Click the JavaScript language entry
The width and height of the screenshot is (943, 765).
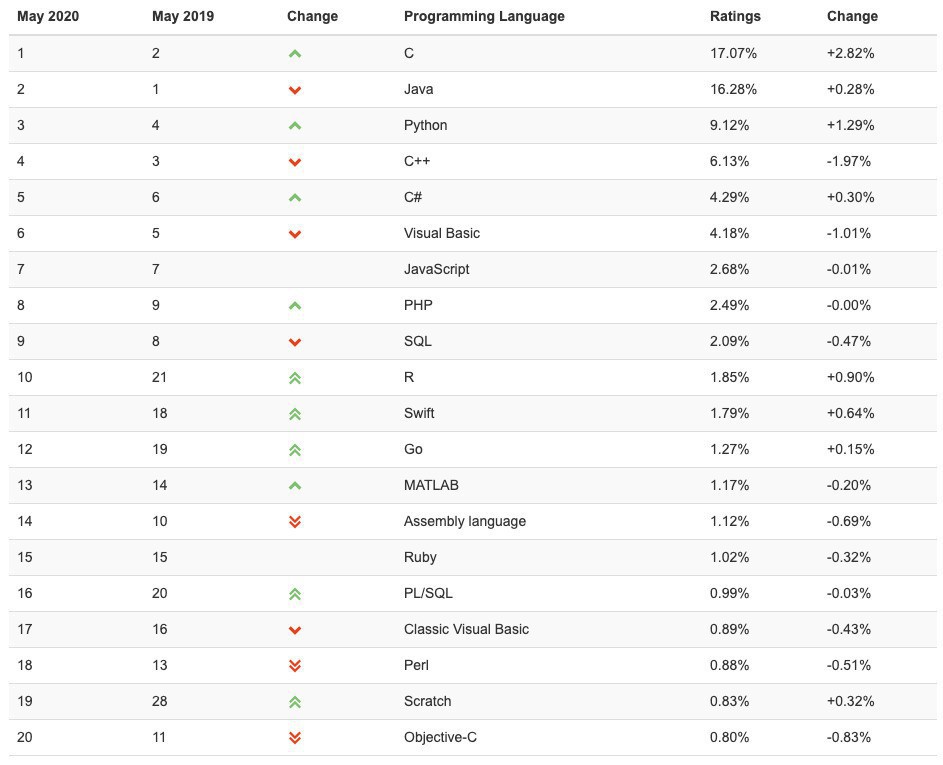(436, 269)
